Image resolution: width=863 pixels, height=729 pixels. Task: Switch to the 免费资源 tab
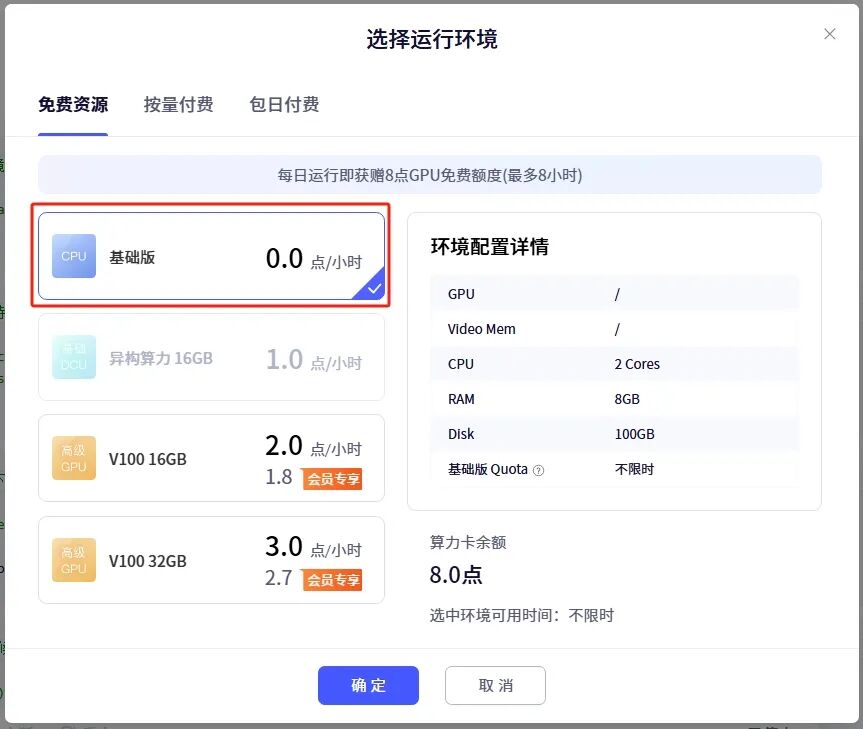coord(73,105)
